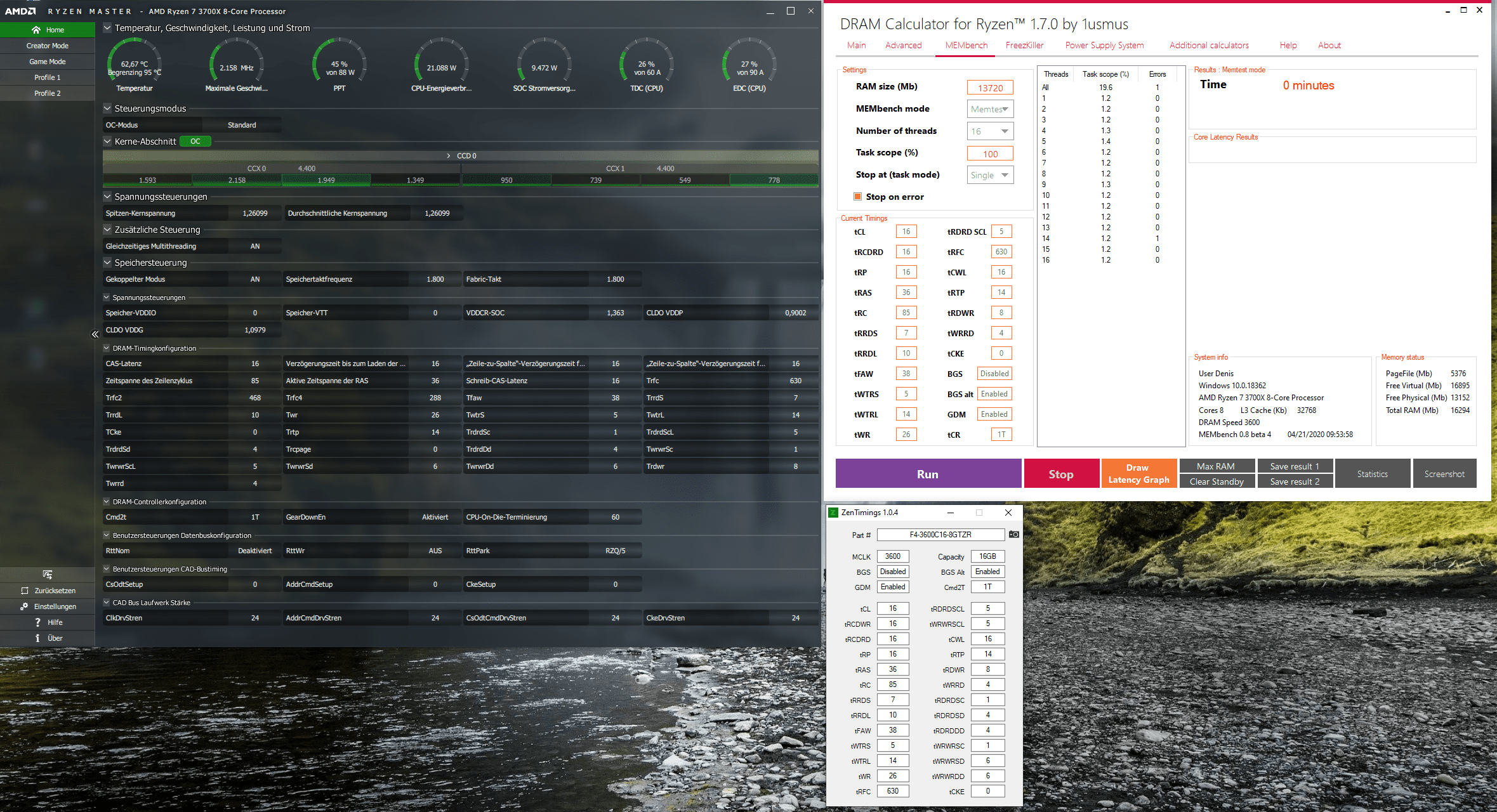Select Creator Mode in Ryzen Master sidebar
The width and height of the screenshot is (1497, 812).
coord(48,46)
